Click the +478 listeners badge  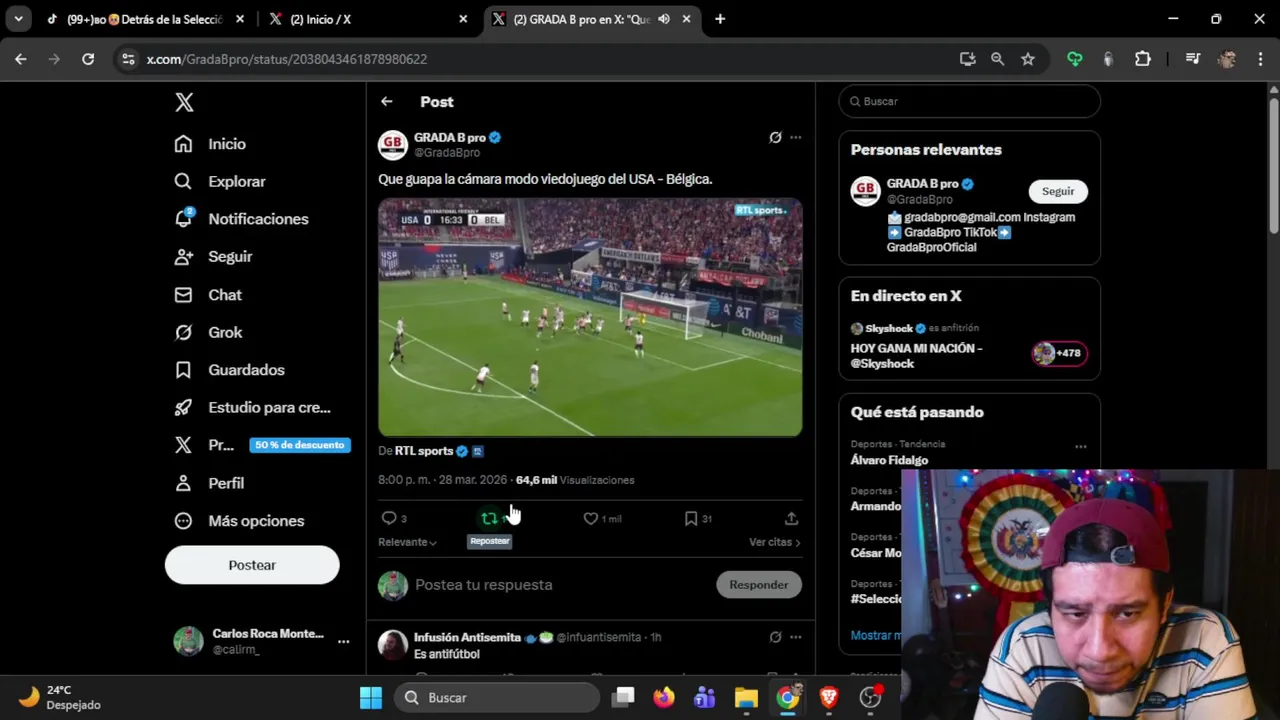pyautogui.click(x=1060, y=353)
